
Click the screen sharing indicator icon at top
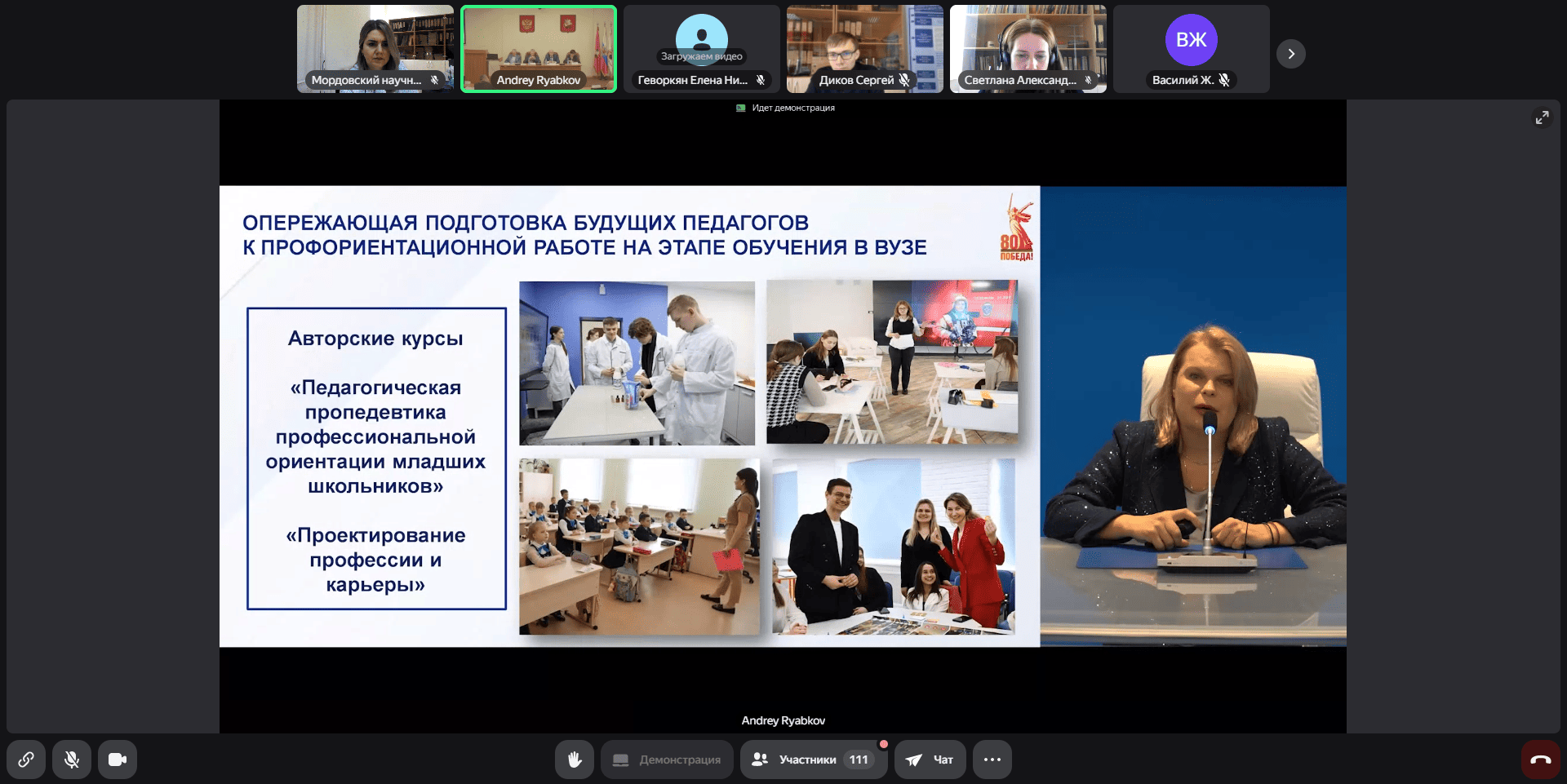[x=741, y=108]
